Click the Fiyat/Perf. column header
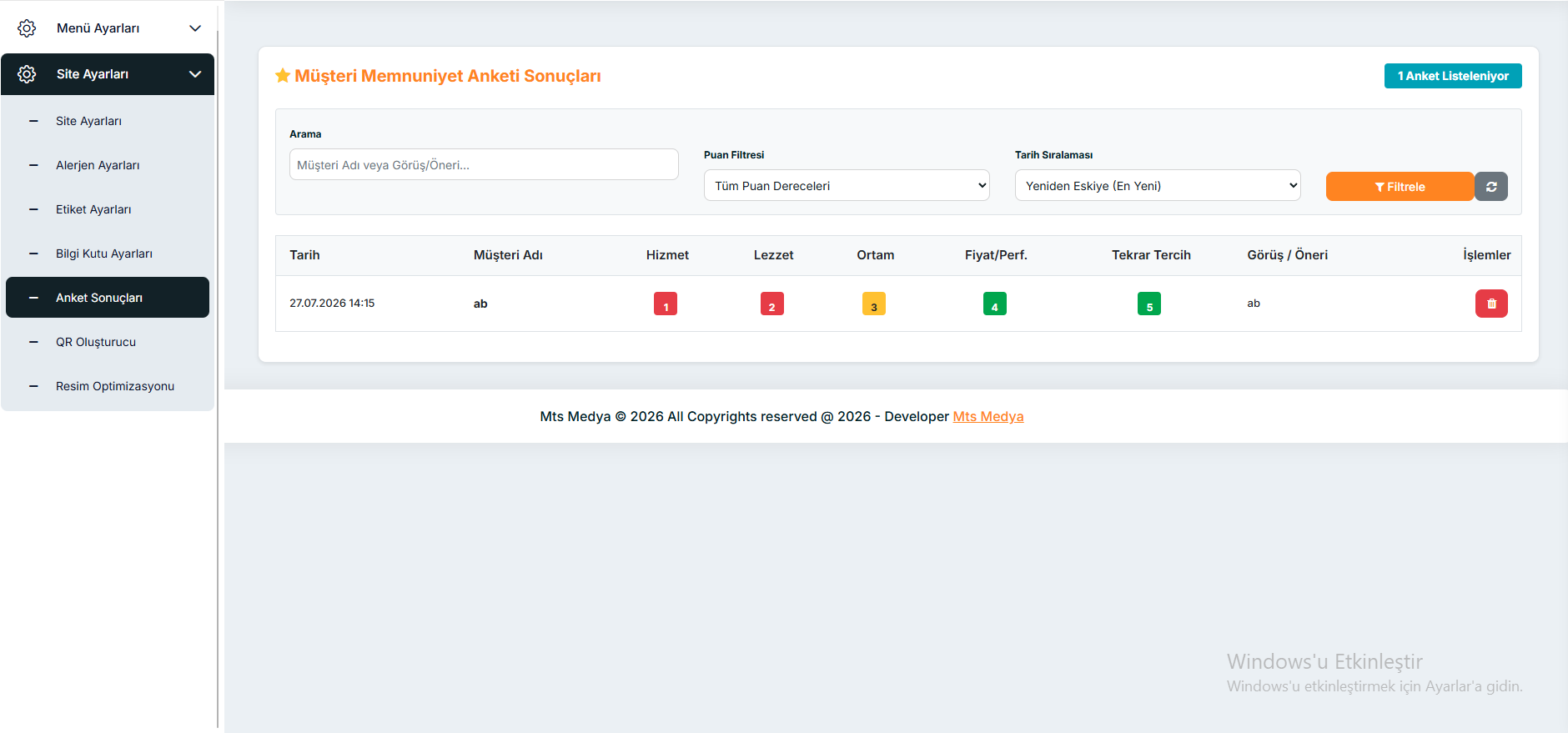 [x=996, y=255]
